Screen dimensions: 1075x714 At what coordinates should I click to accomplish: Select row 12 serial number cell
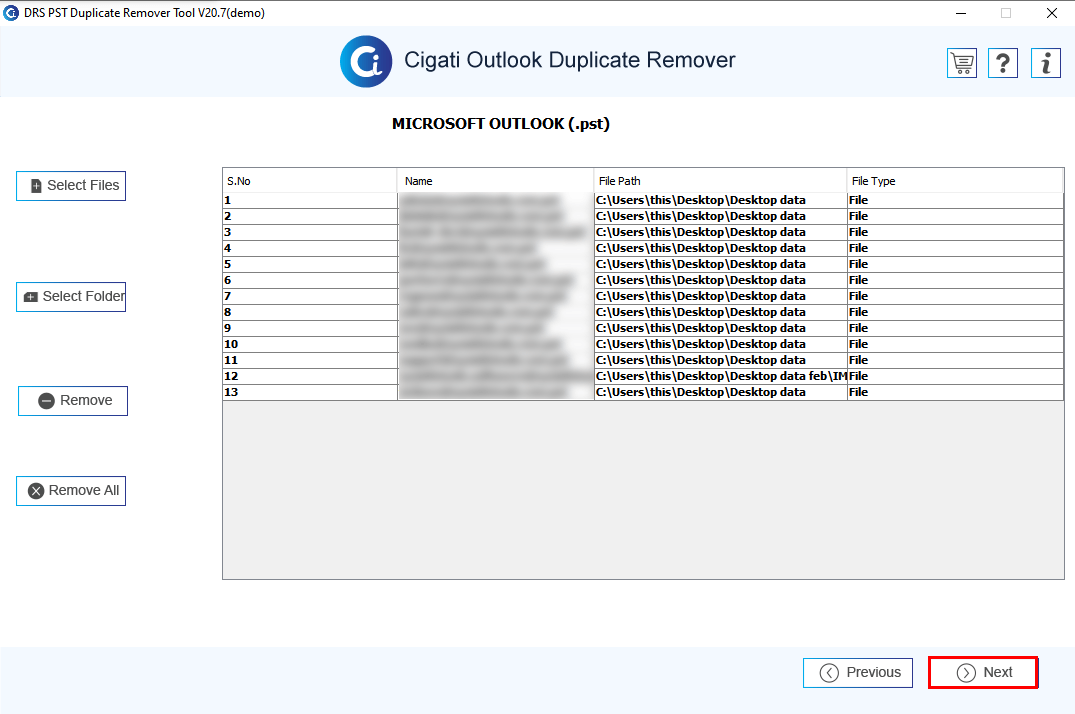click(310, 376)
